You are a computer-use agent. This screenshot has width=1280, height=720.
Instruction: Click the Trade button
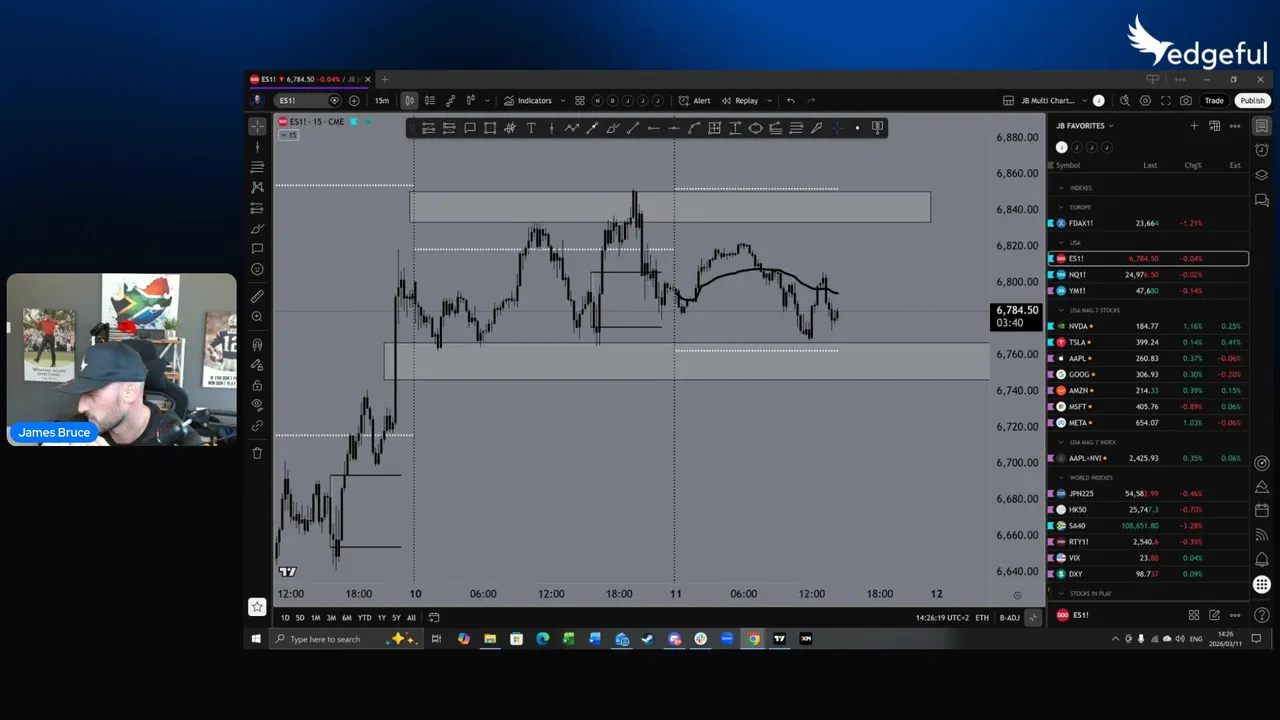(1214, 100)
